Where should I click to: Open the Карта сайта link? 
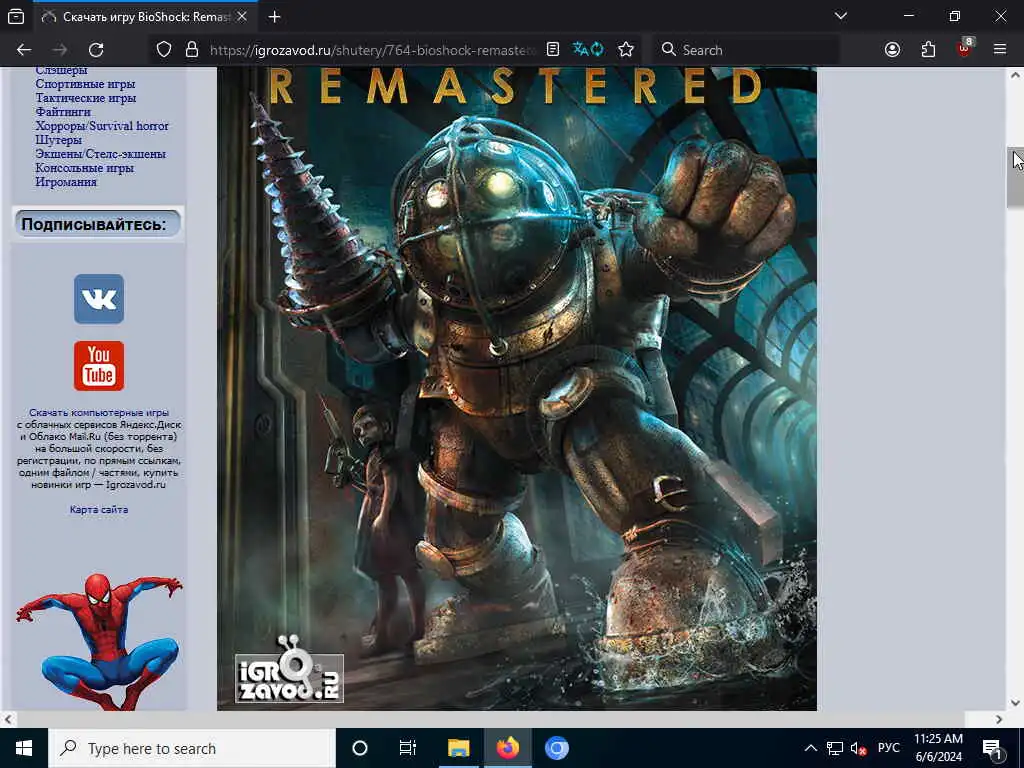[99, 509]
